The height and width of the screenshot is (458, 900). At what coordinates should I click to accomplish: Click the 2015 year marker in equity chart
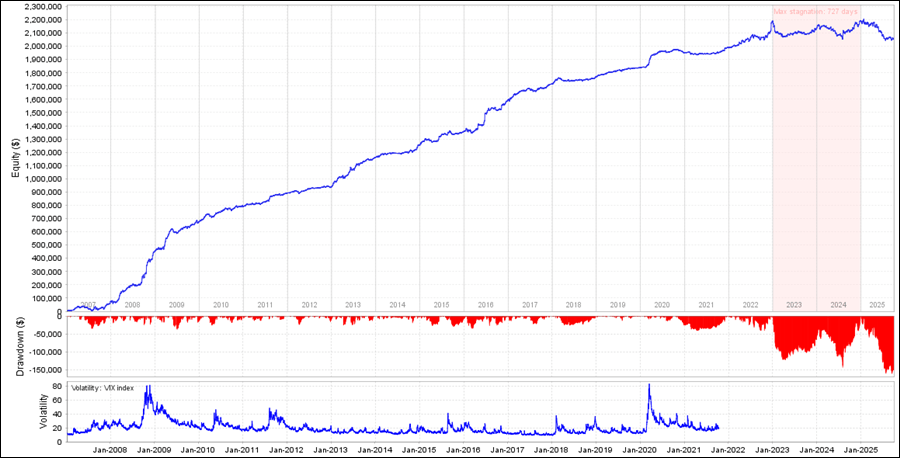click(441, 304)
